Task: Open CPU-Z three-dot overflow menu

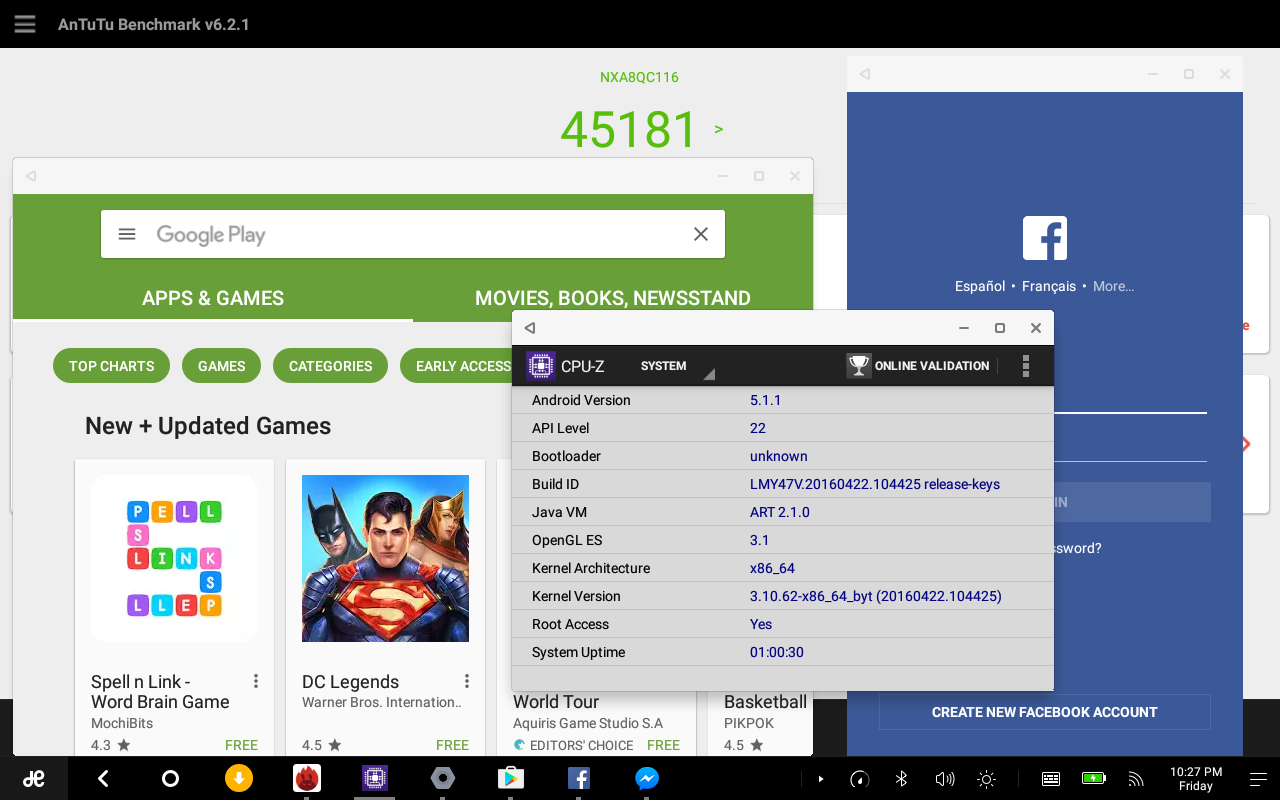Action: [x=1026, y=366]
